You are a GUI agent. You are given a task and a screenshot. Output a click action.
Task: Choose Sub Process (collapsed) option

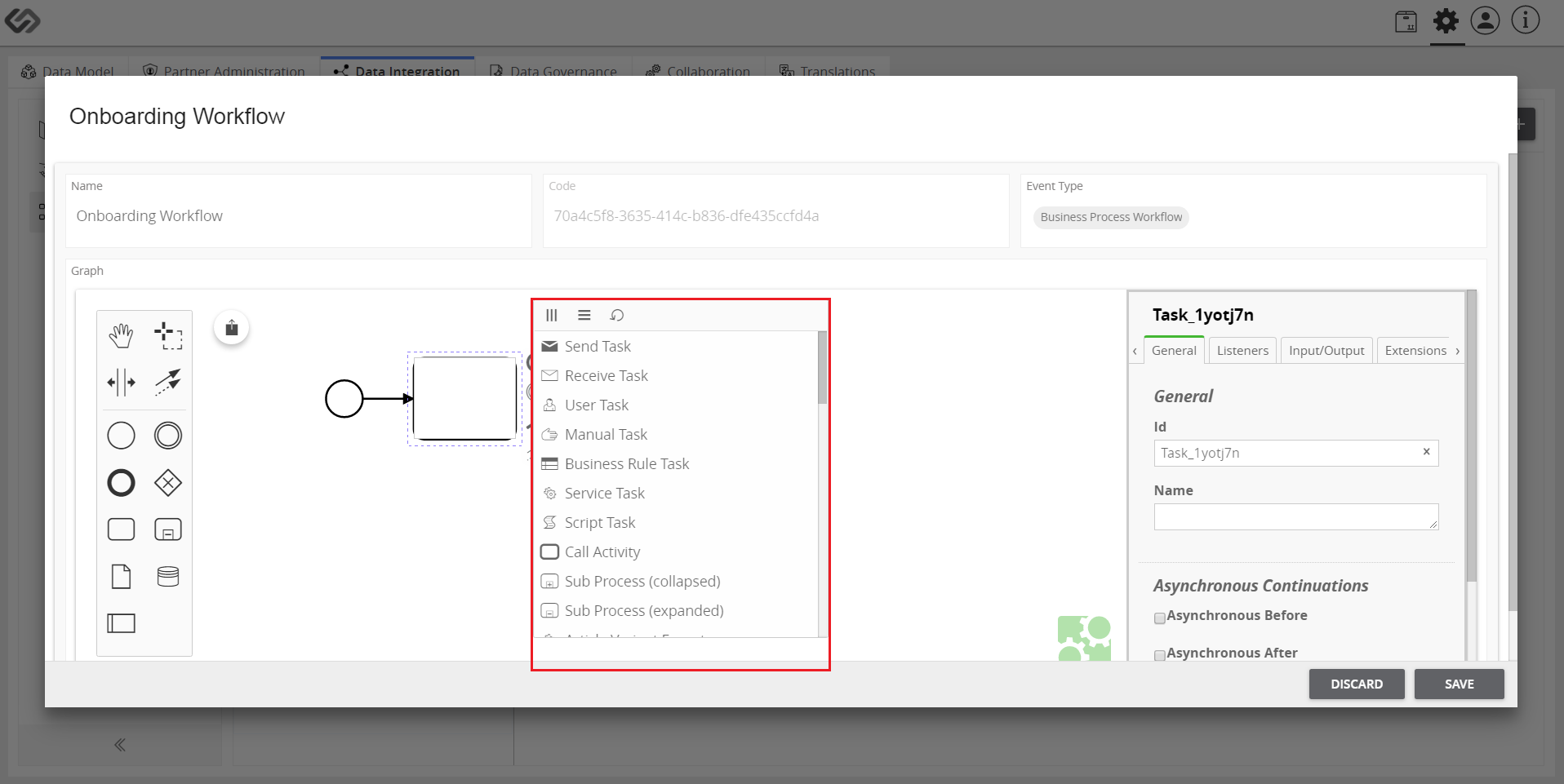676,582
